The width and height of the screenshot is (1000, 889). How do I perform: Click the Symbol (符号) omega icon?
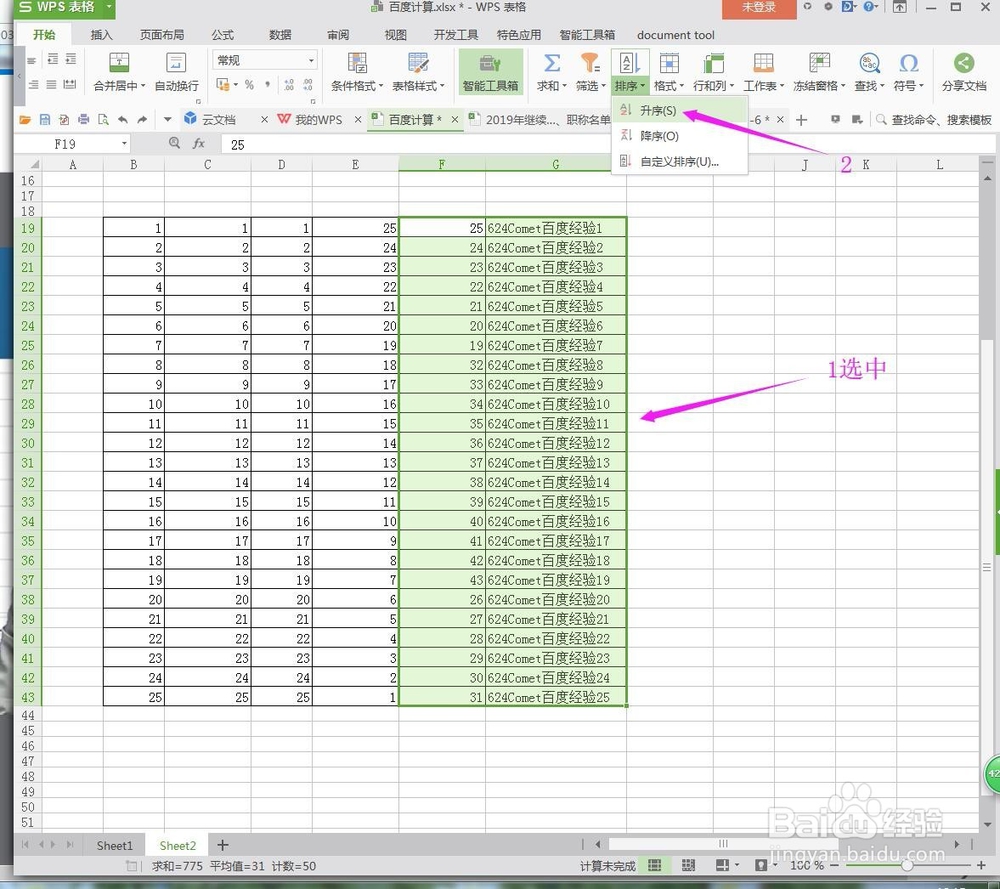click(909, 63)
